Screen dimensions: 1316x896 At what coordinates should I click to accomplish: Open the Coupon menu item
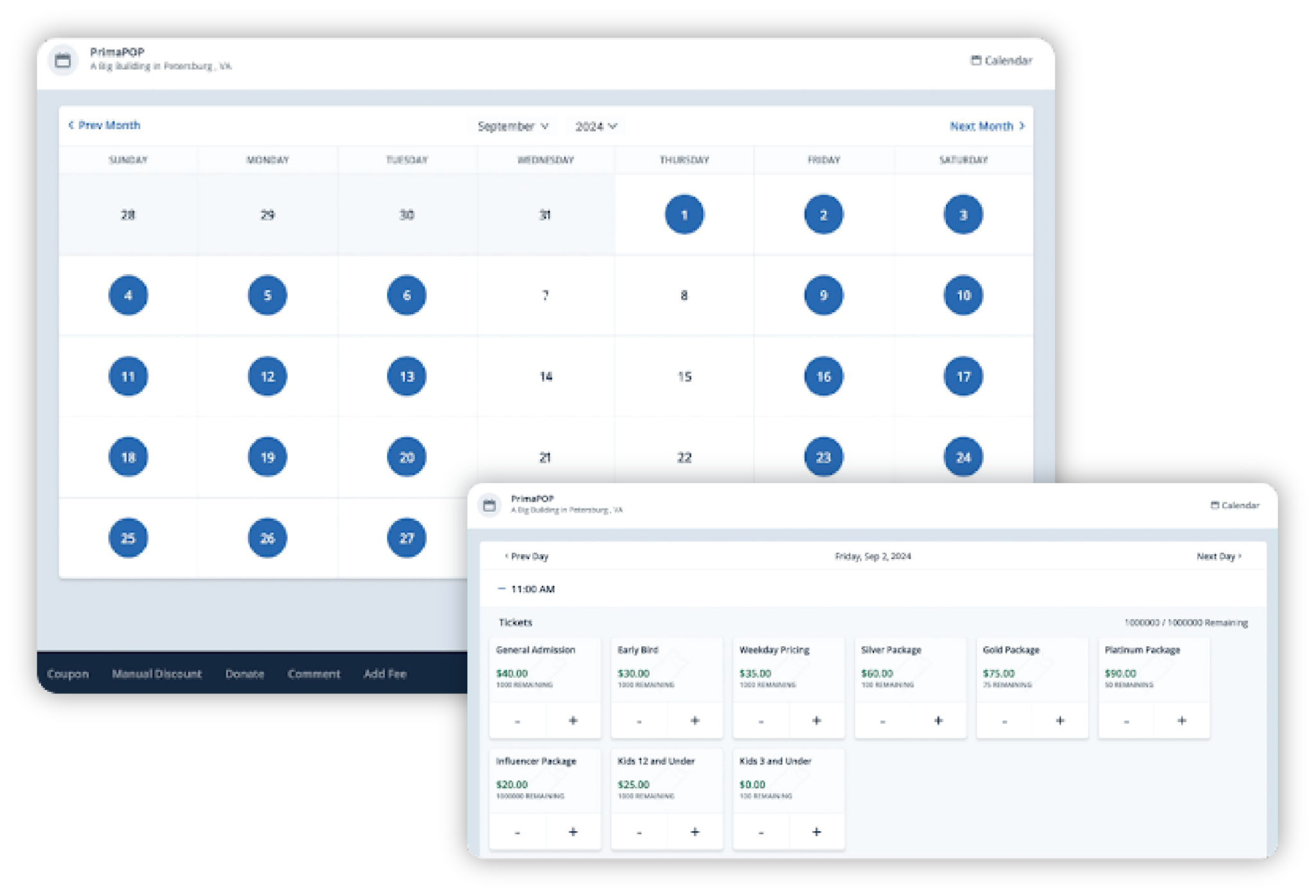(68, 674)
